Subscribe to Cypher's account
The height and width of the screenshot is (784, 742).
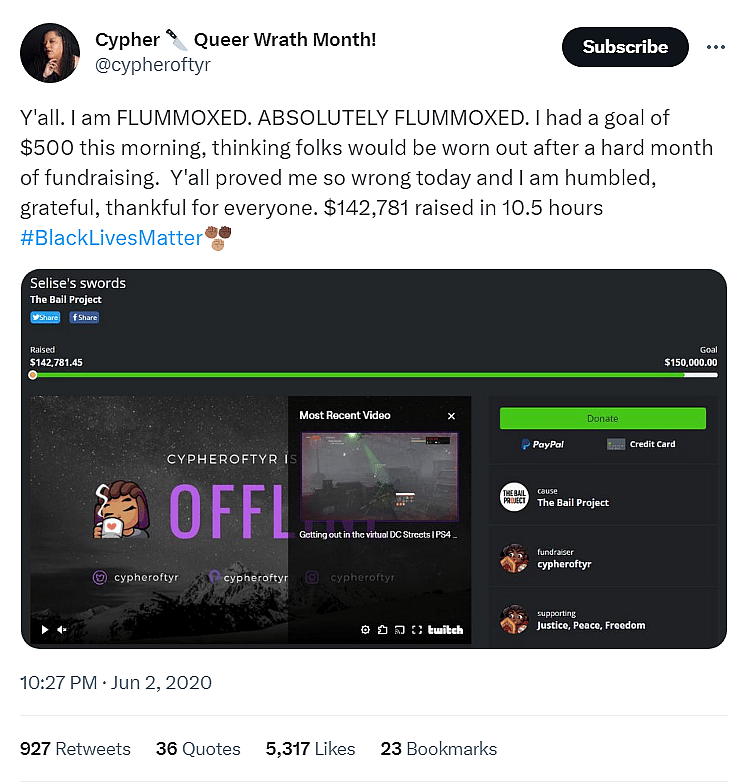click(x=625, y=47)
